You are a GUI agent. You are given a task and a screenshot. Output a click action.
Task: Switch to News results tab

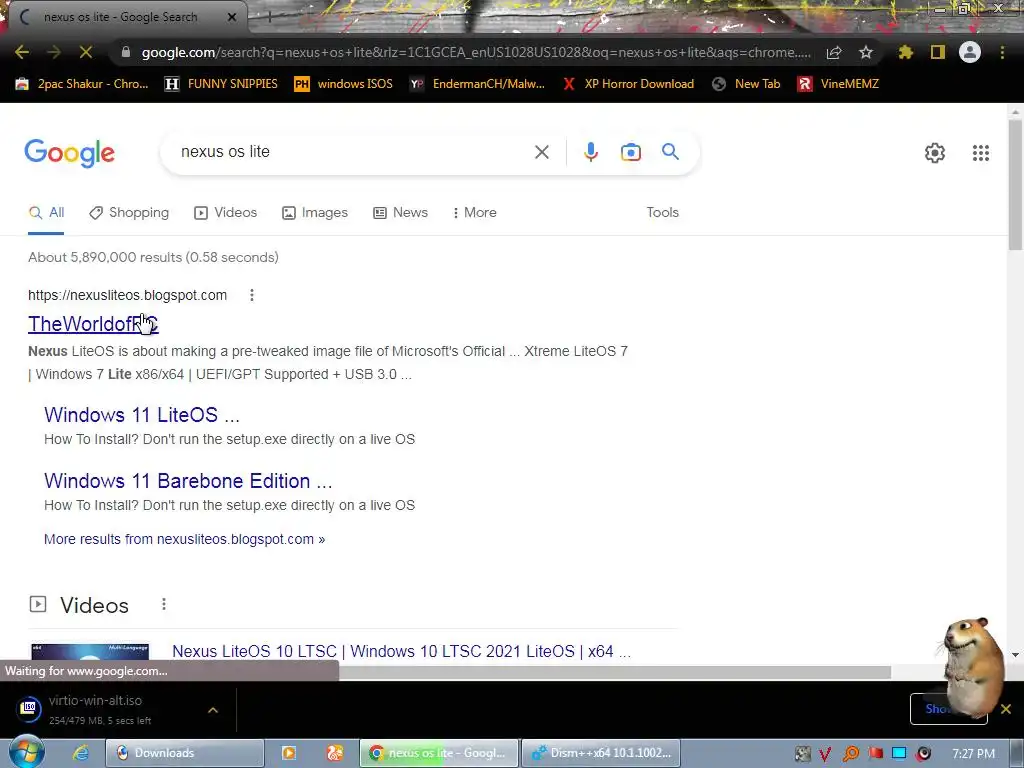click(x=400, y=212)
